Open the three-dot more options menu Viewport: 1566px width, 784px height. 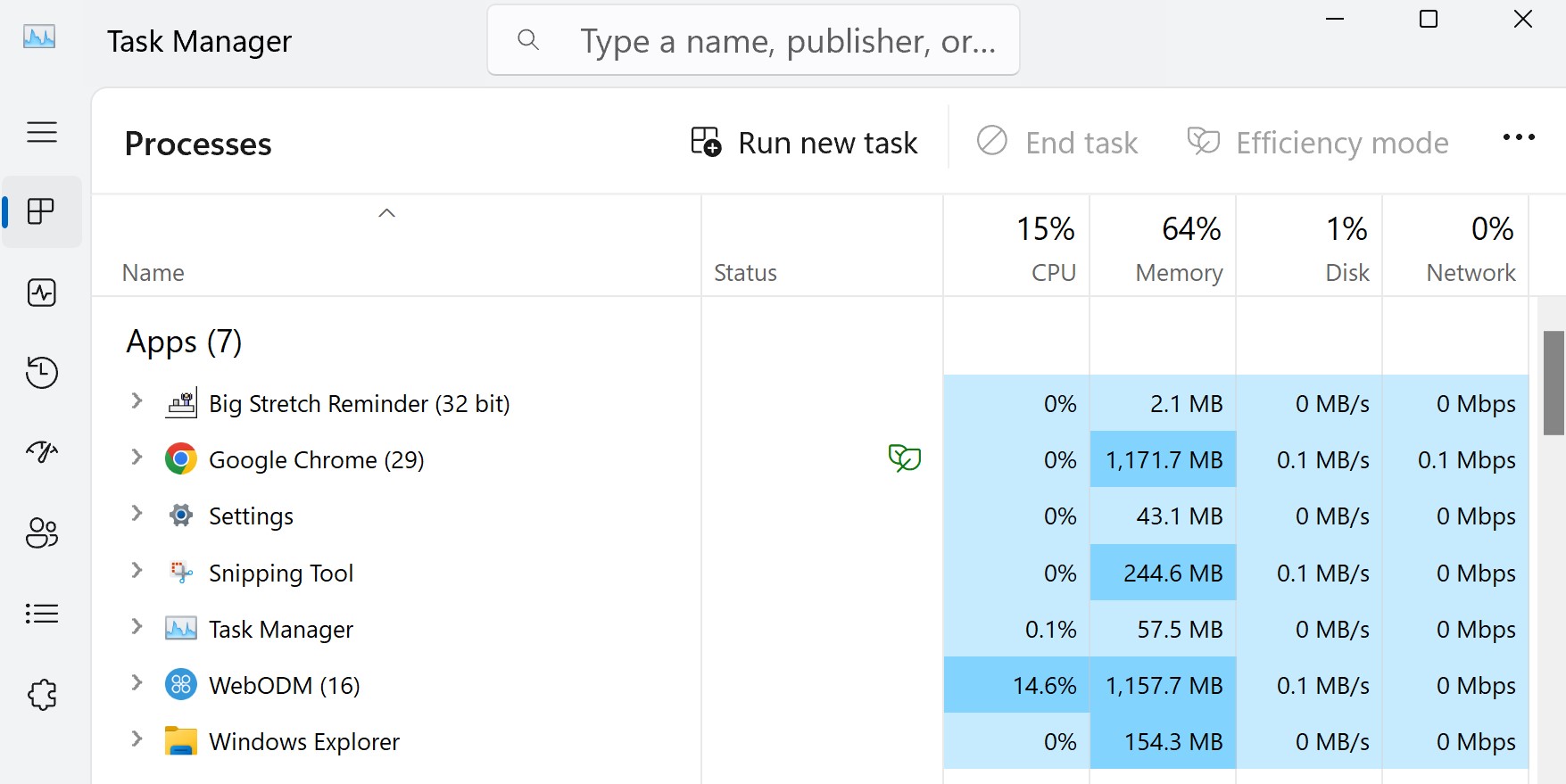pyautogui.click(x=1518, y=137)
